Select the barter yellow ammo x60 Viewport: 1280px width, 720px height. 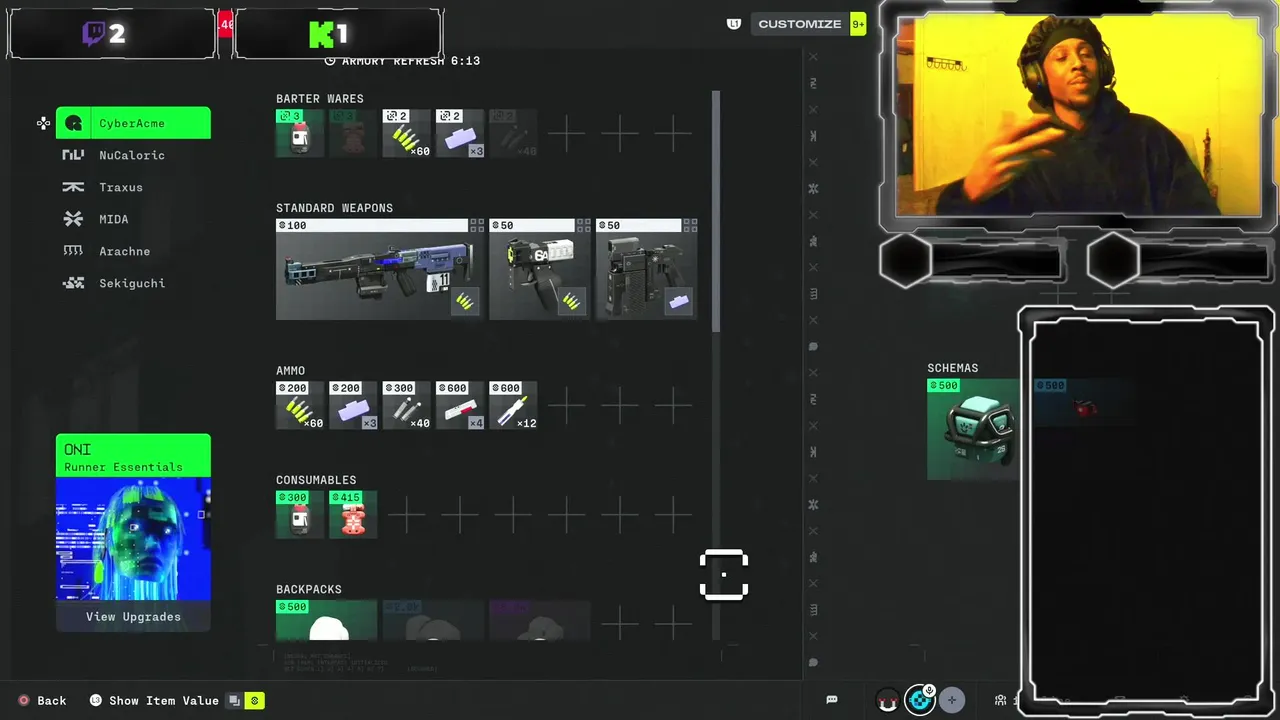407,134
